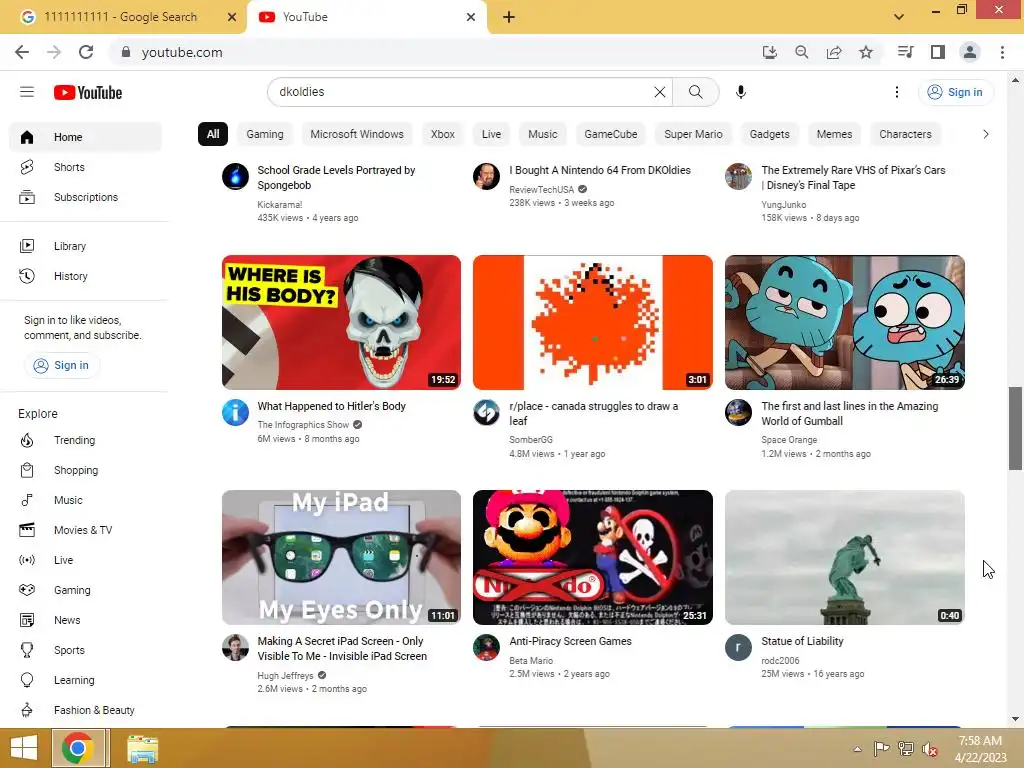
Task: Click the Space Orange channel avatar
Action: [x=739, y=412]
